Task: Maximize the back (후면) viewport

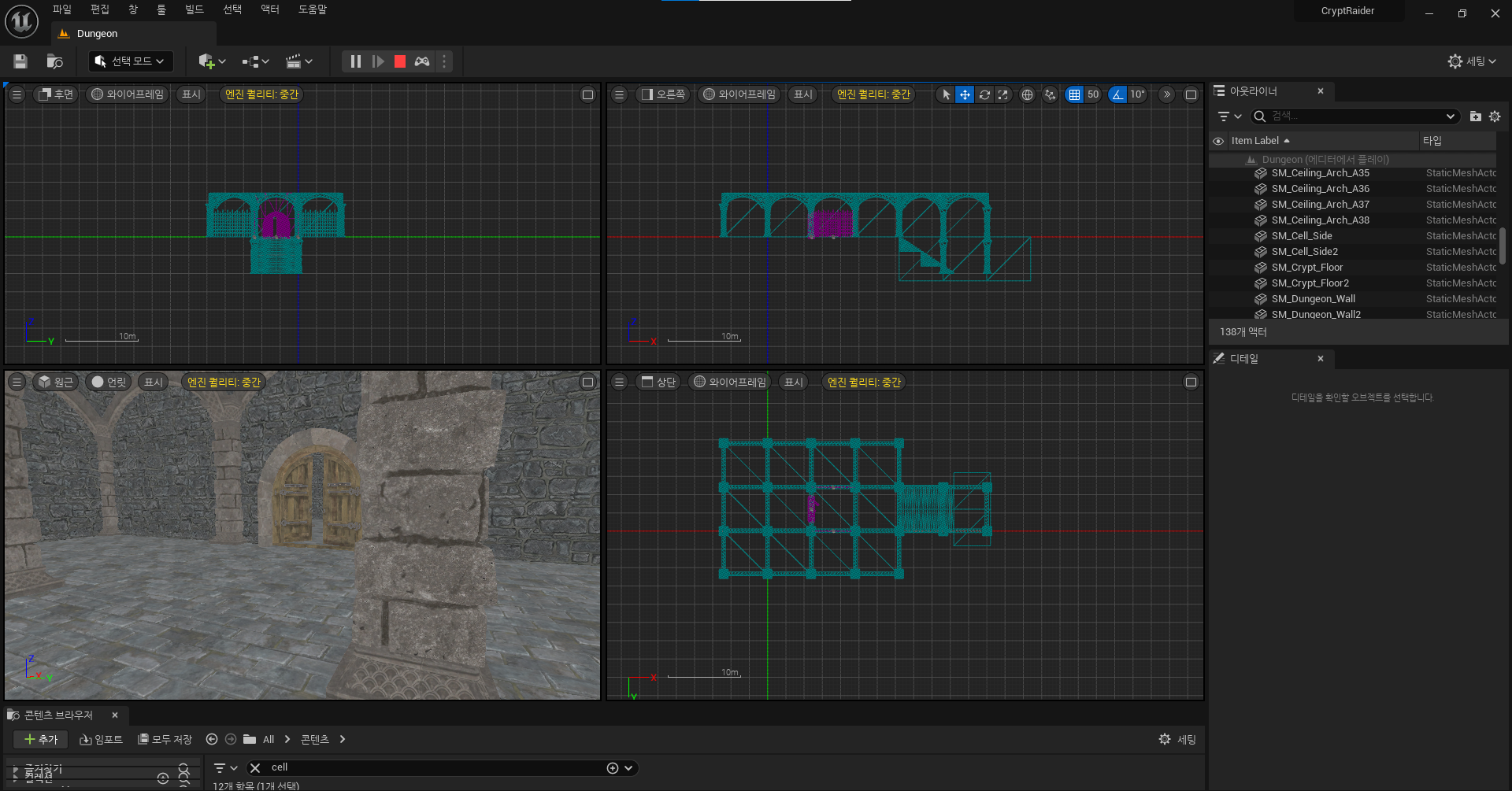Action: click(x=587, y=94)
